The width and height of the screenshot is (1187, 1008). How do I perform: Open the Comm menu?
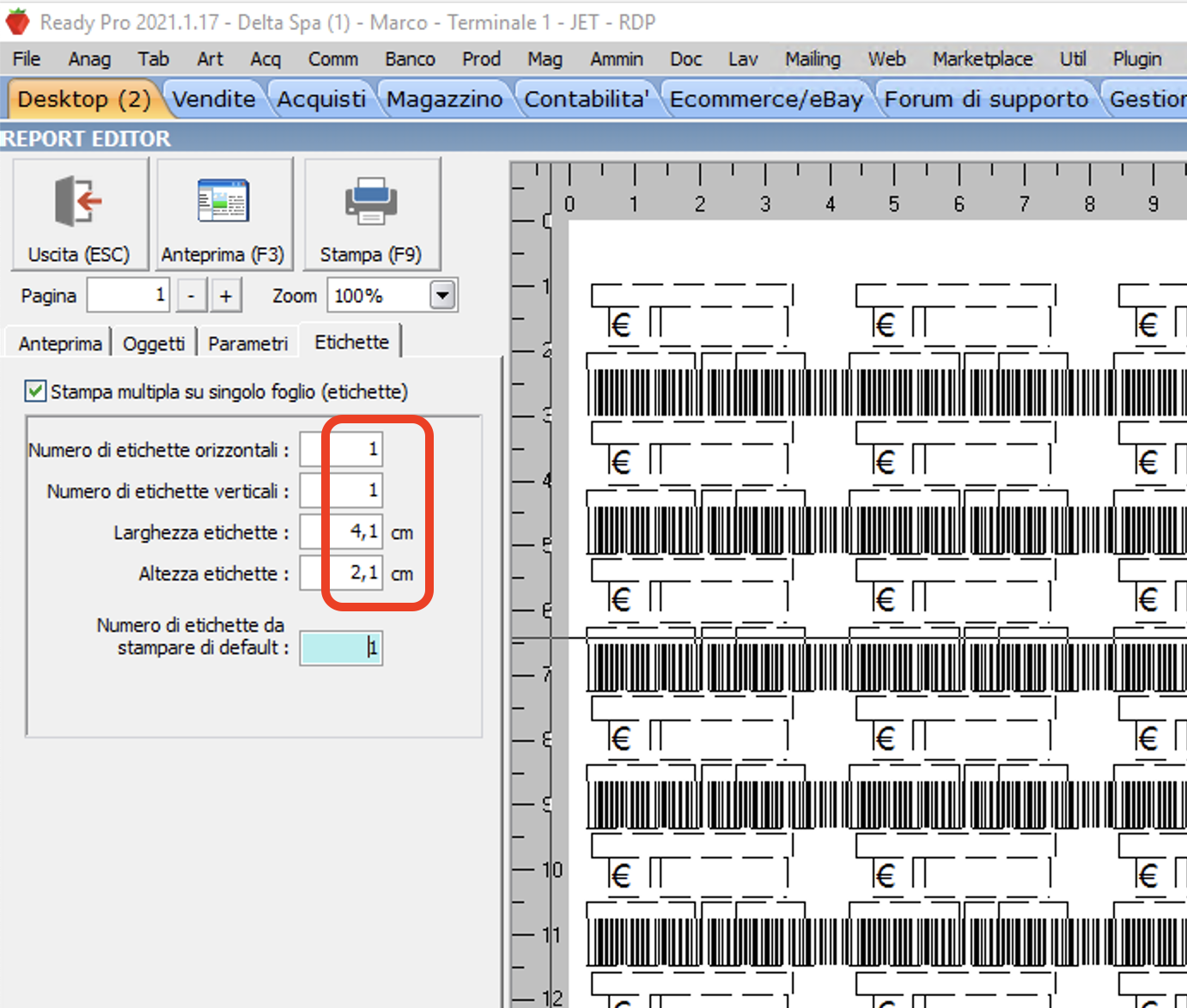(x=333, y=59)
